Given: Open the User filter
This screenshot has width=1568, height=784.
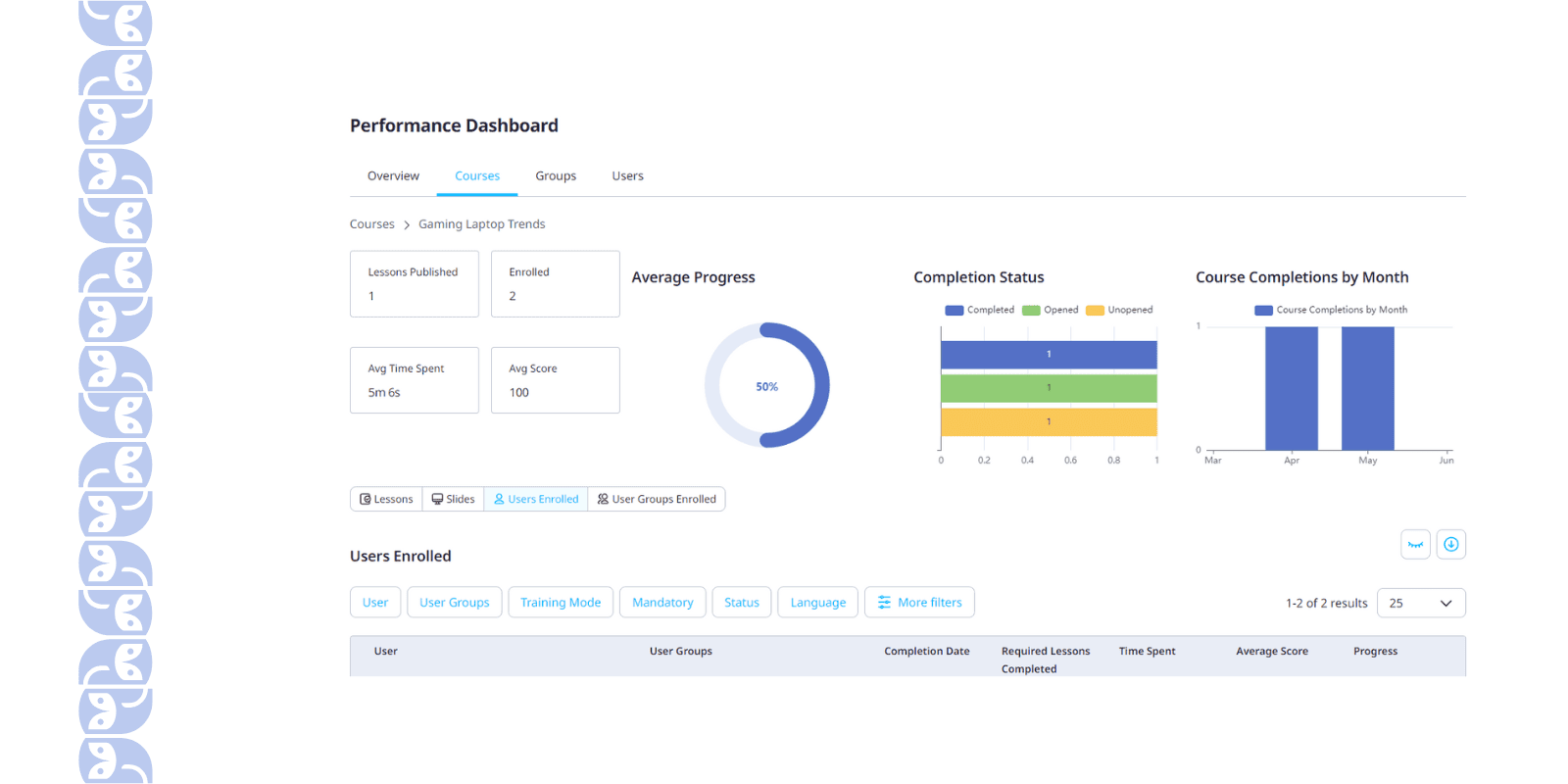Looking at the screenshot, I should pyautogui.click(x=375, y=603).
